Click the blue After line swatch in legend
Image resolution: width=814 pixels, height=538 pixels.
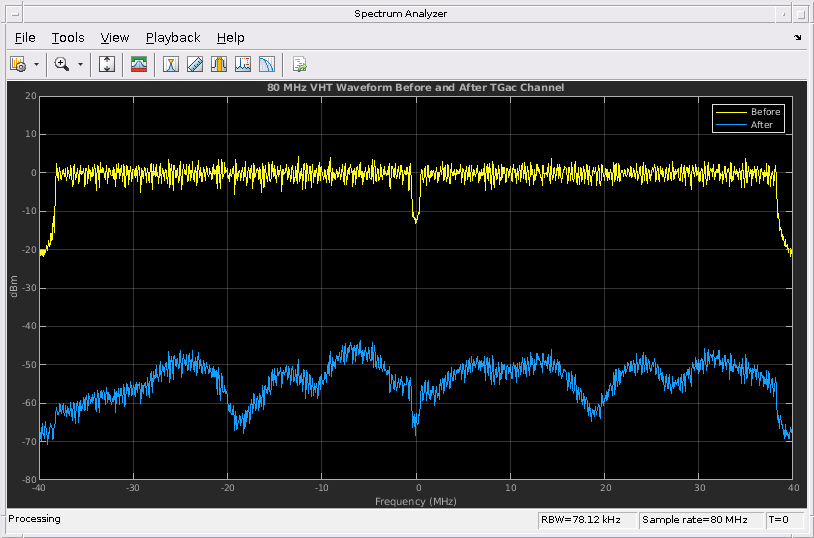(x=730, y=125)
